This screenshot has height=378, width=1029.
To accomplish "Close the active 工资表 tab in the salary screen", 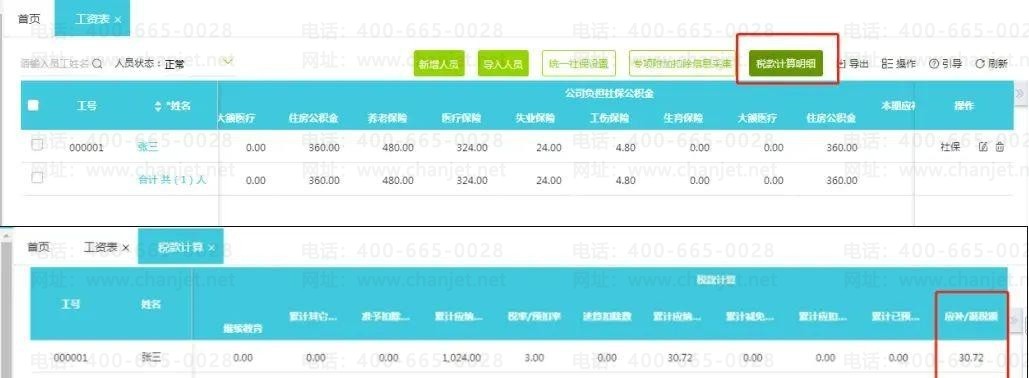I will pyautogui.click(x=117, y=20).
